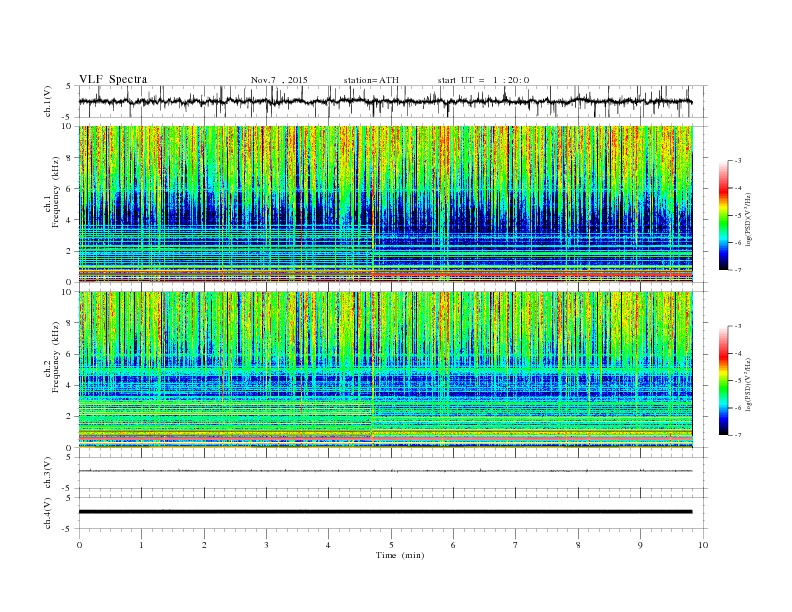Click the ch.1 "Frequency (kHz)" axis label
The image size is (792, 612).
point(55,192)
